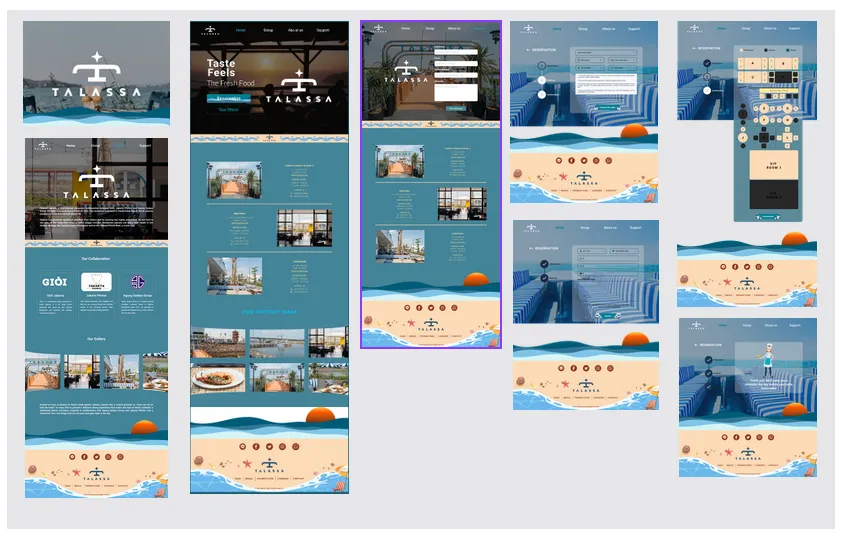Click Support in the Taste Feels page navbar

[x=323, y=30]
